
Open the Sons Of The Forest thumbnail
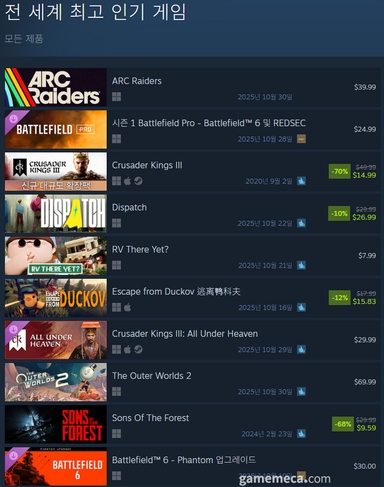[x=56, y=424]
